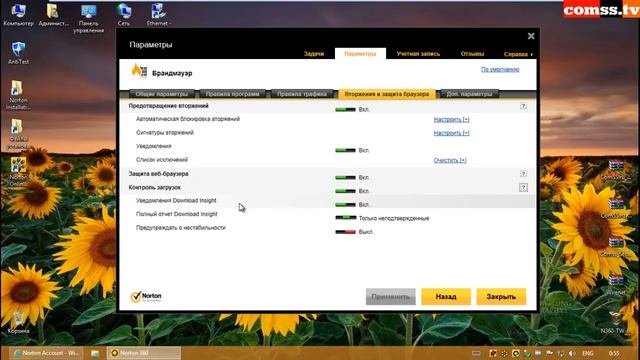The height and width of the screenshot is (360, 640).
Task: Click the Применить button
Action: pyautogui.click(x=391, y=297)
